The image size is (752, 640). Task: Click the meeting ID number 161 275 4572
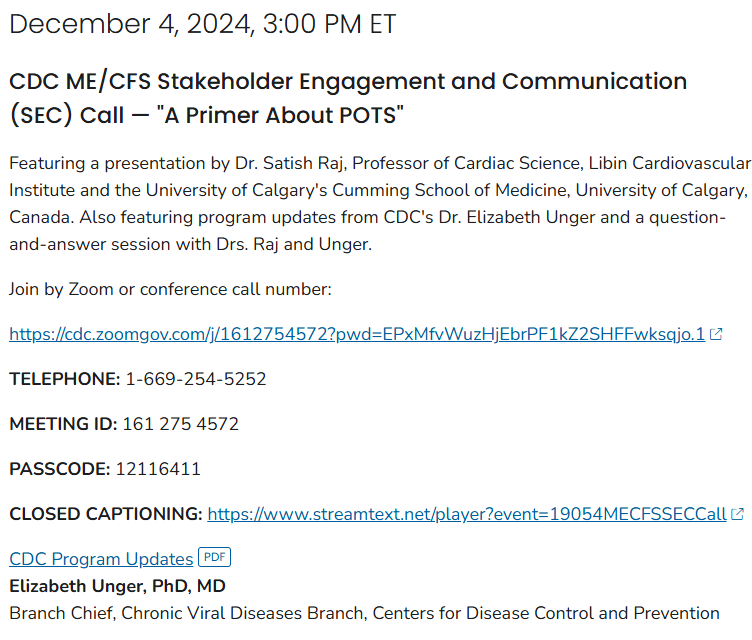180,424
